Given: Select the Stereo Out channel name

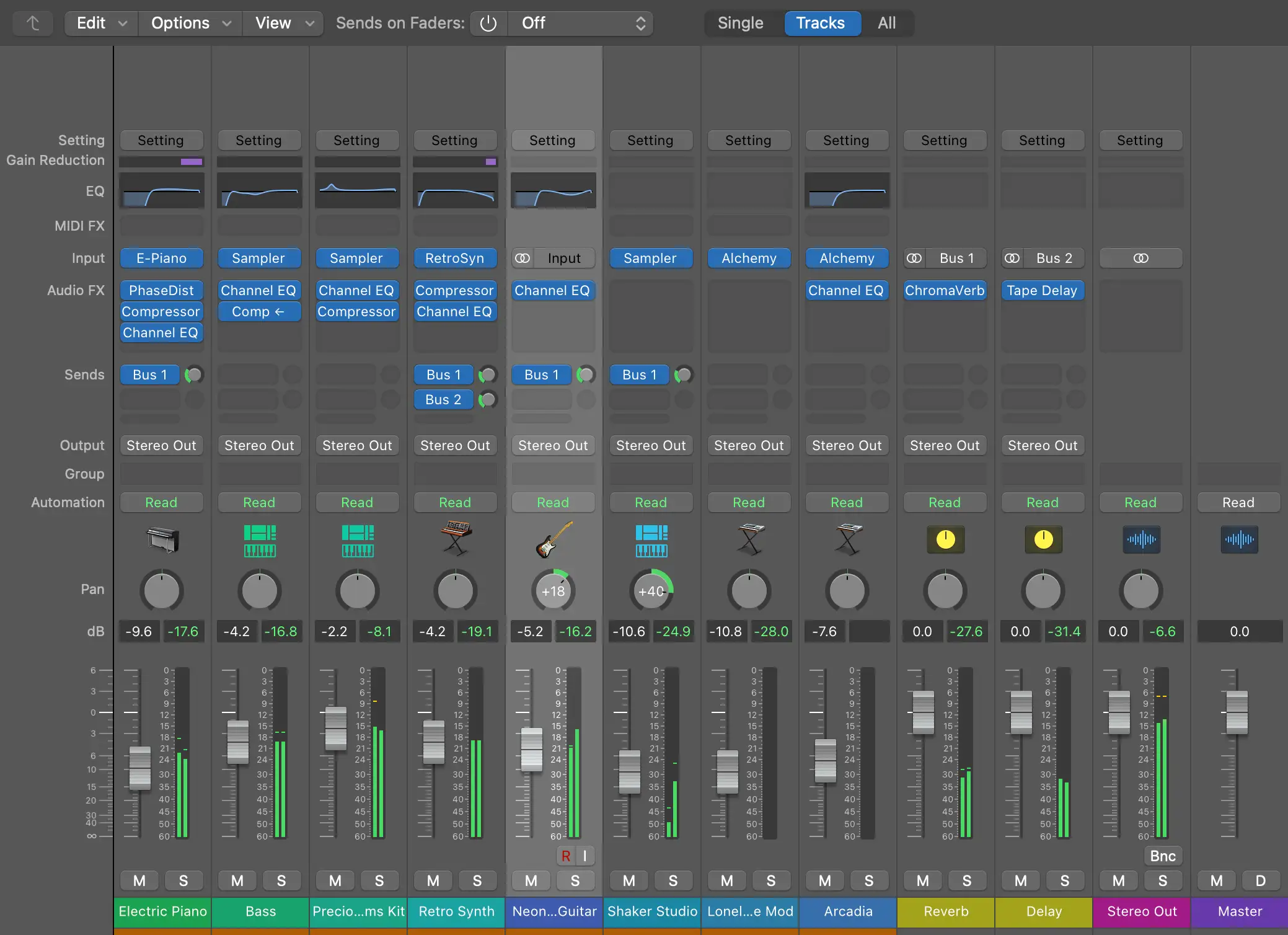Looking at the screenshot, I should coord(1142,911).
